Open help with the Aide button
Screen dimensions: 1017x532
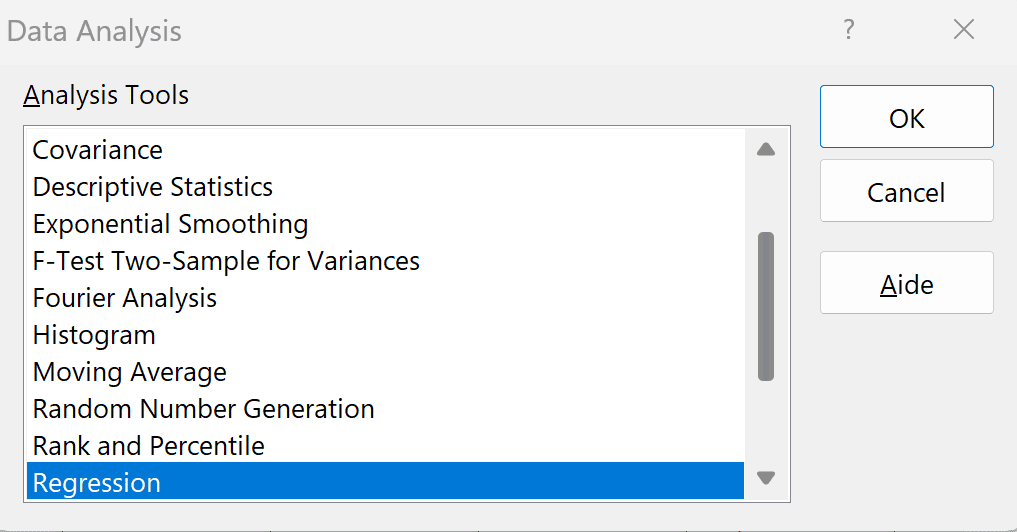tap(906, 284)
